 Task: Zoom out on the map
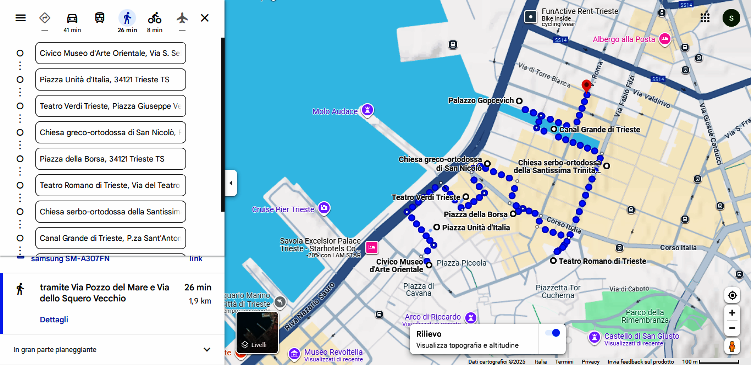point(732,328)
